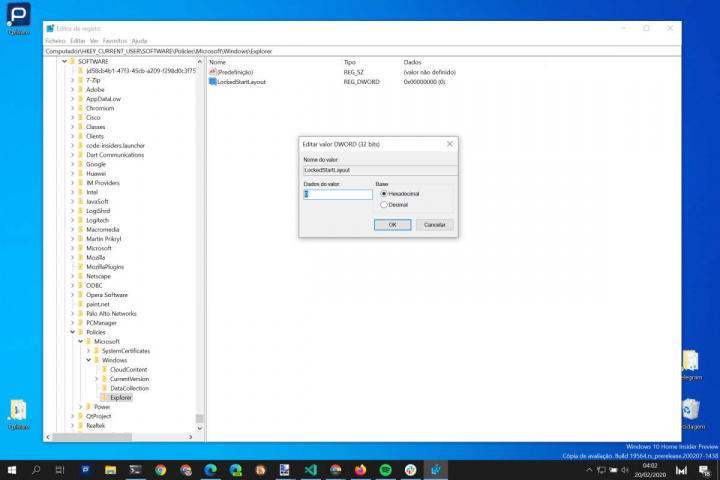Open Visual Studio Code from taskbar
This screenshot has width=720, height=480.
[310, 469]
